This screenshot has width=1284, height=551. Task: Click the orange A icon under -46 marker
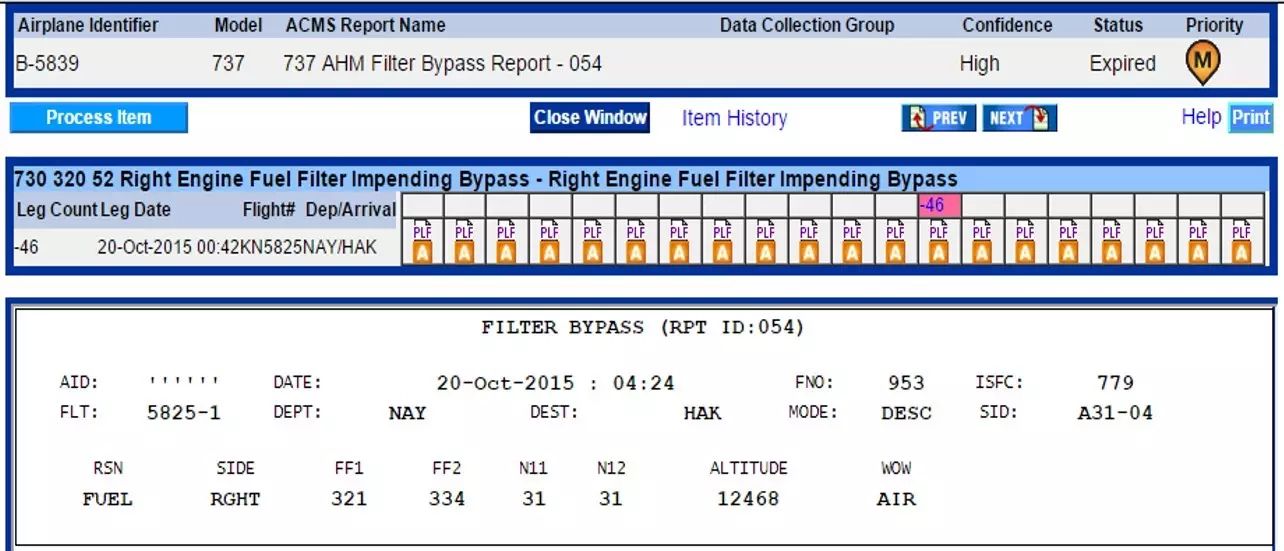(938, 253)
